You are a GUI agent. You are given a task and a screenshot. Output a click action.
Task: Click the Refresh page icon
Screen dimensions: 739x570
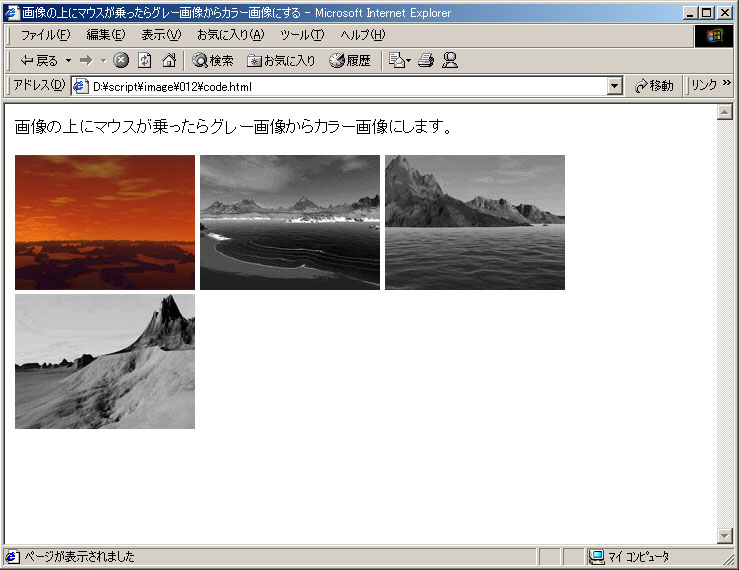[x=145, y=60]
